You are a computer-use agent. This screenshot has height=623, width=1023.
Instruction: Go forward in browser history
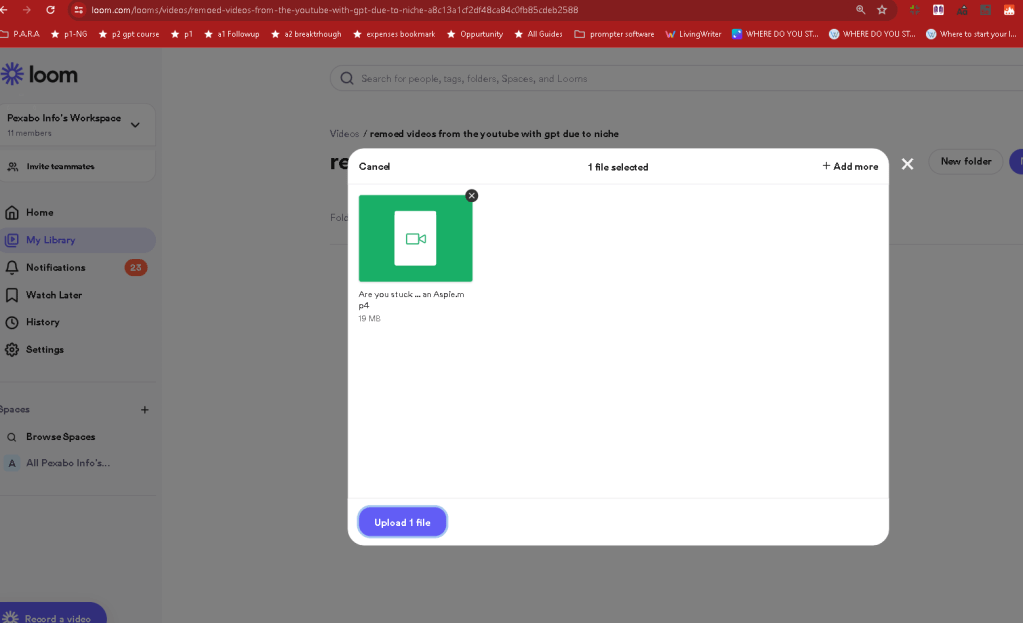pyautogui.click(x=26, y=10)
